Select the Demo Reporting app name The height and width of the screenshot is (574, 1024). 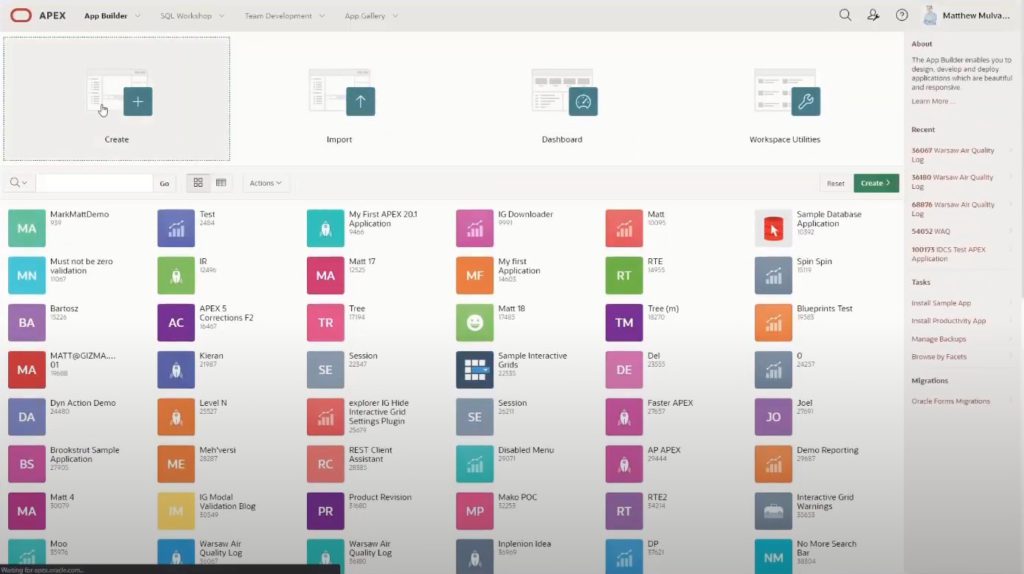(827, 450)
